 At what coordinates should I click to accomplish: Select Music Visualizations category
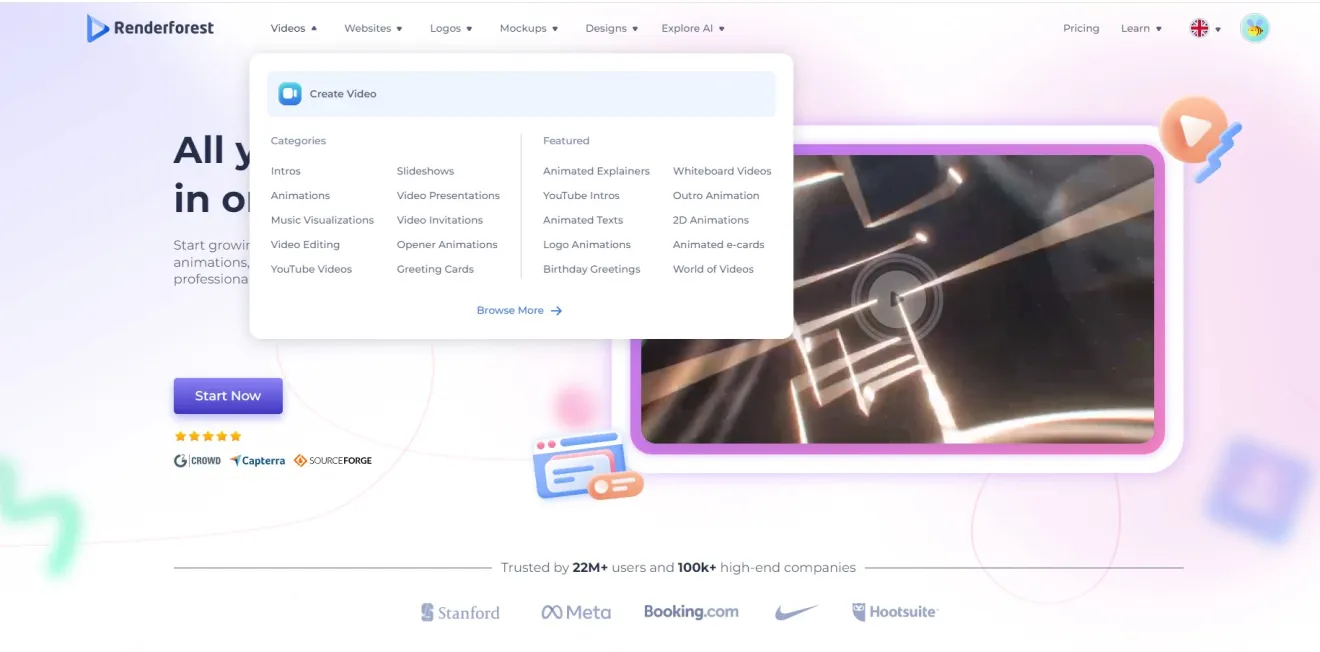pyautogui.click(x=322, y=220)
